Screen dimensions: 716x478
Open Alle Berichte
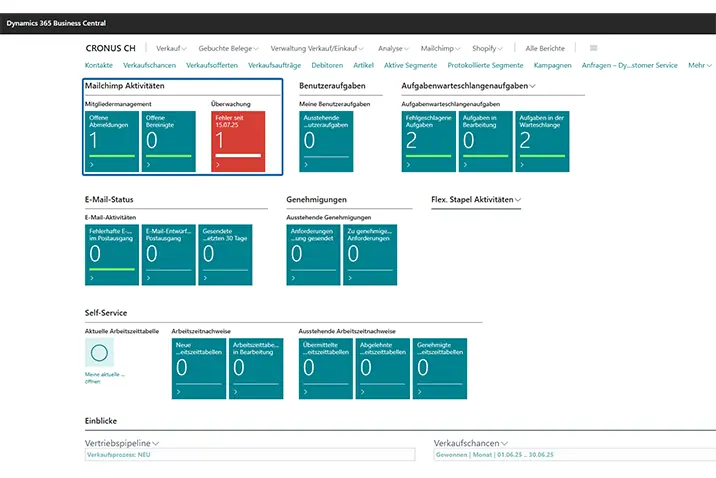[x=545, y=48]
